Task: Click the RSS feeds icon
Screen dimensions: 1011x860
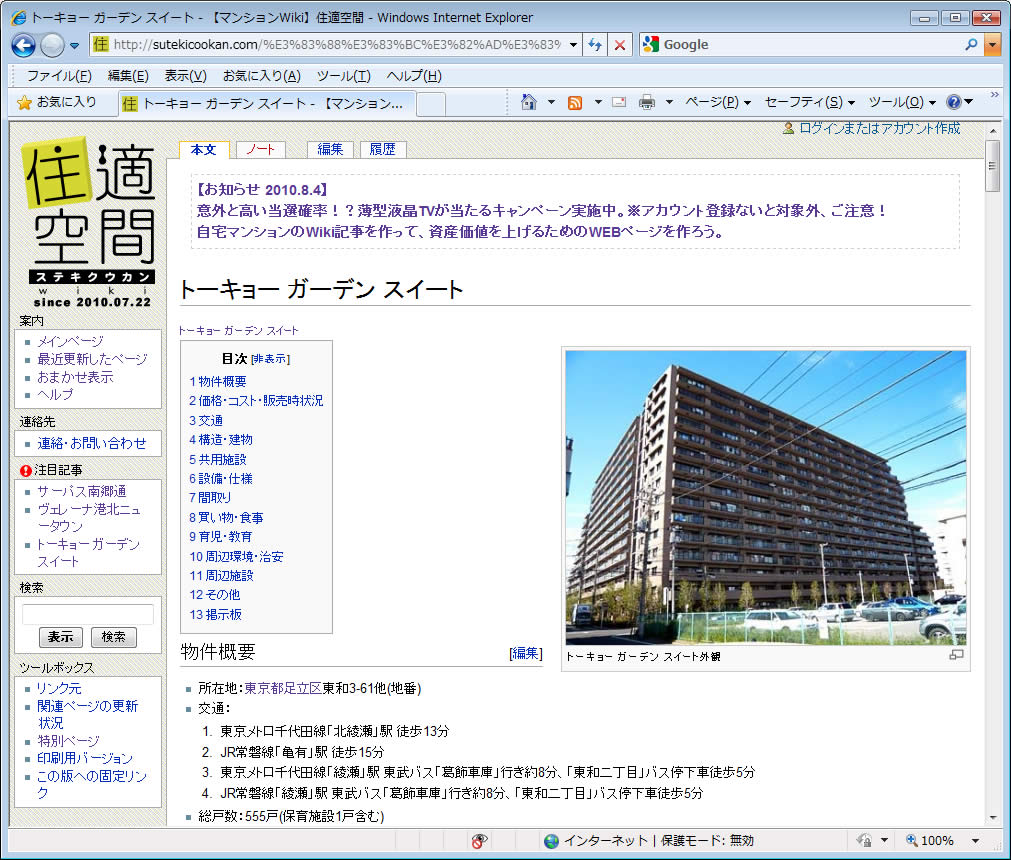Action: point(575,102)
